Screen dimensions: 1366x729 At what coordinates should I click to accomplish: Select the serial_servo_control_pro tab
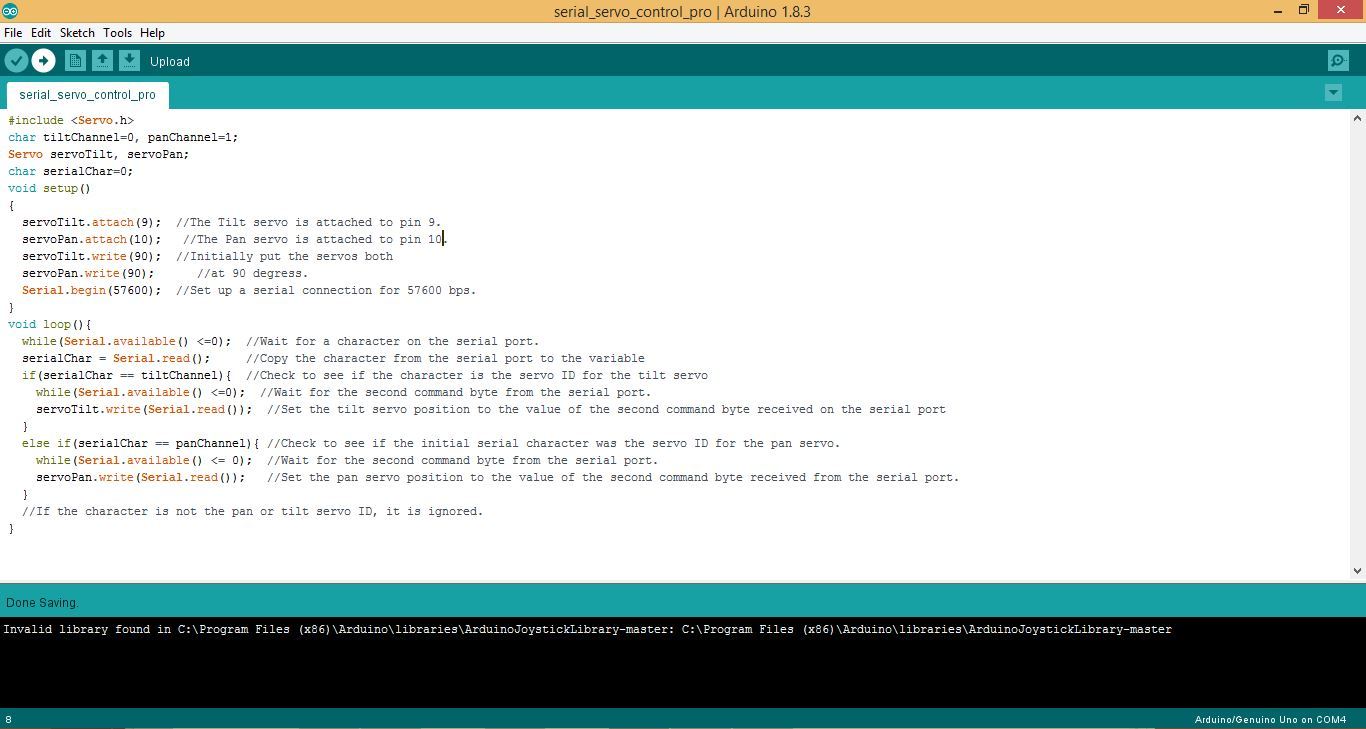click(87, 95)
